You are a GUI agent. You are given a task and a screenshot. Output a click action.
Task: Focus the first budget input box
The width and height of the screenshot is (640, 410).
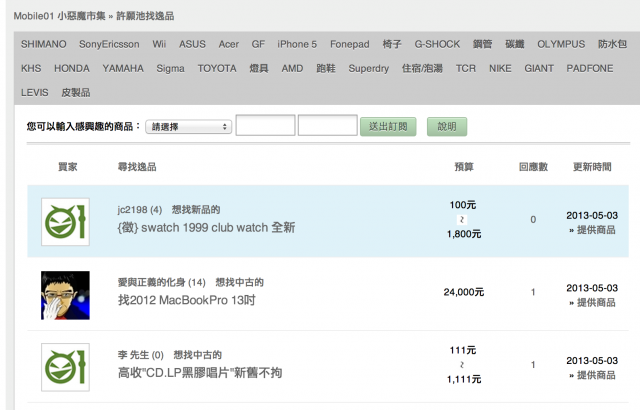[265, 125]
